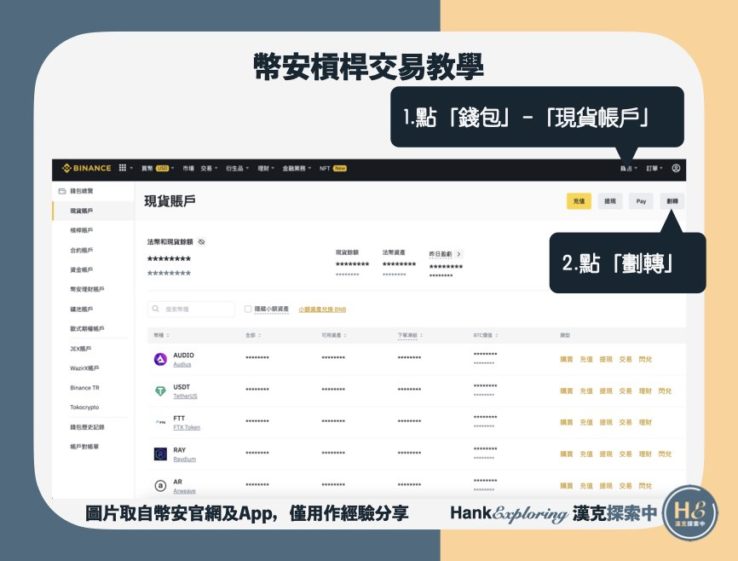Screen dimensions: 738x561
Task: Click Withdraw in the FTT row
Action: pos(606,423)
